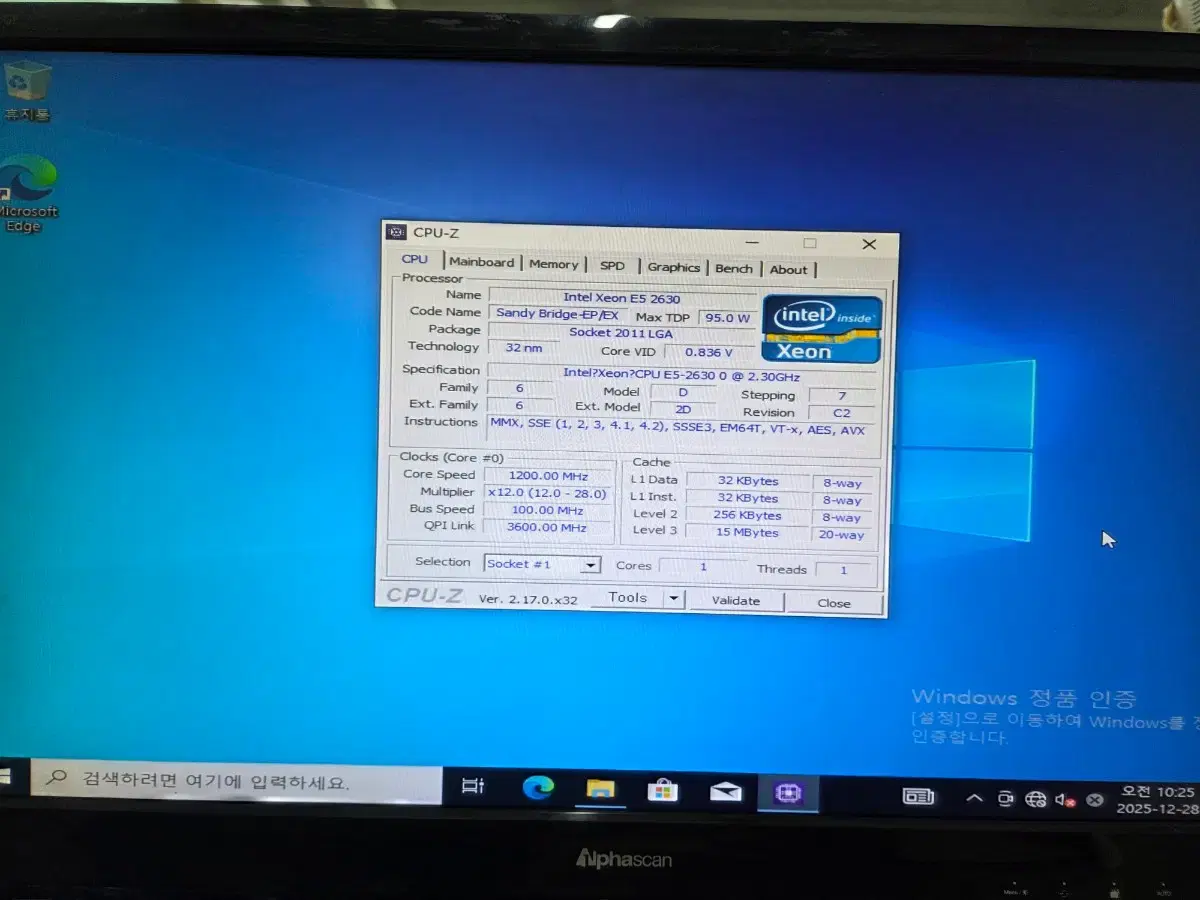Open the Recycle Bin desktop icon
The width and height of the screenshot is (1200, 900).
point(27,91)
